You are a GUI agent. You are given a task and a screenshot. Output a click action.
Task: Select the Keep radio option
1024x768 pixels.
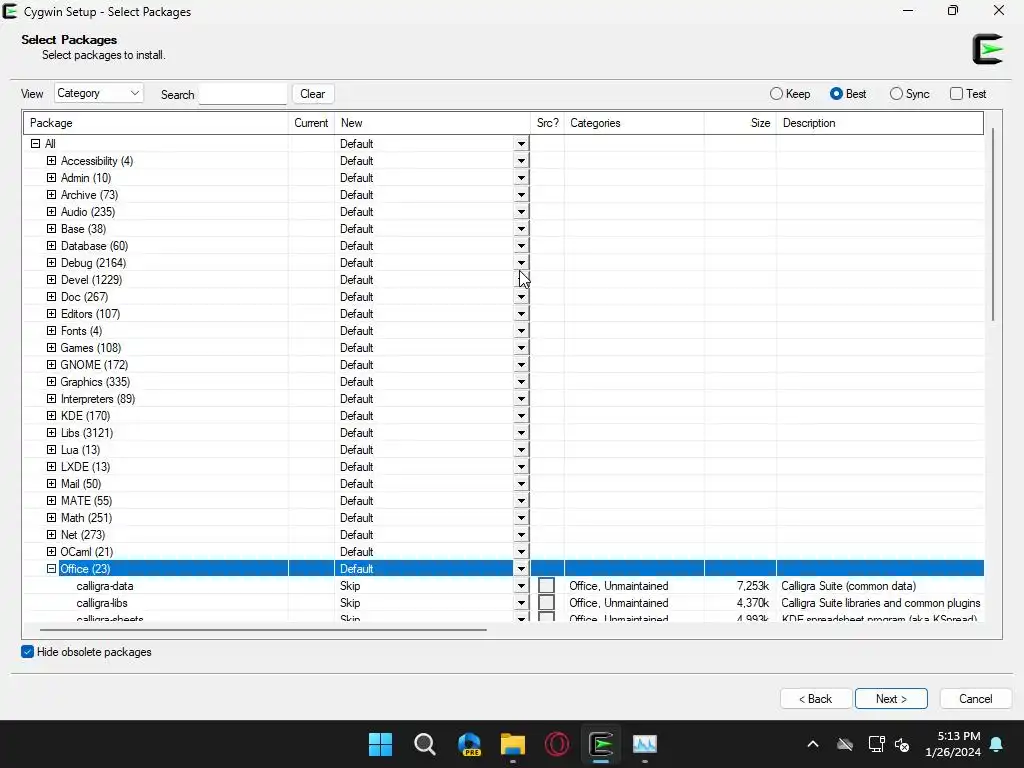(x=790, y=93)
